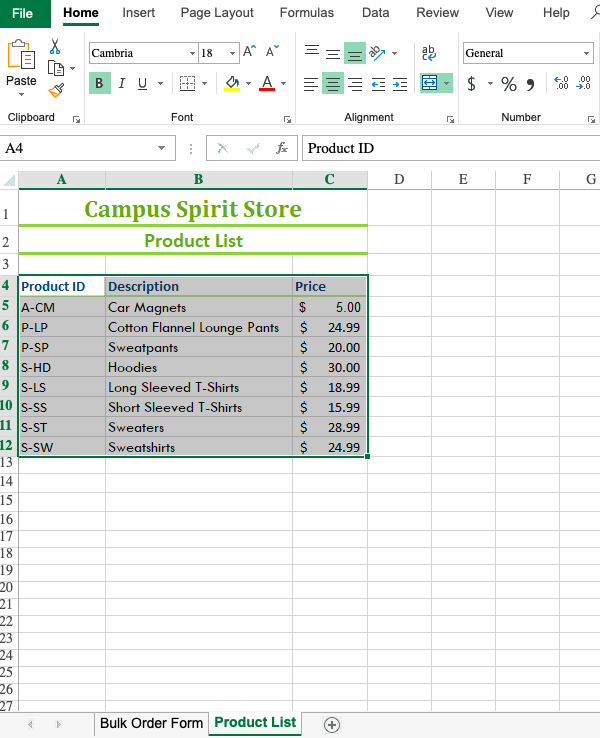The image size is (600, 738).
Task: Toggle Bottom Align button
Action: [x=355, y=53]
